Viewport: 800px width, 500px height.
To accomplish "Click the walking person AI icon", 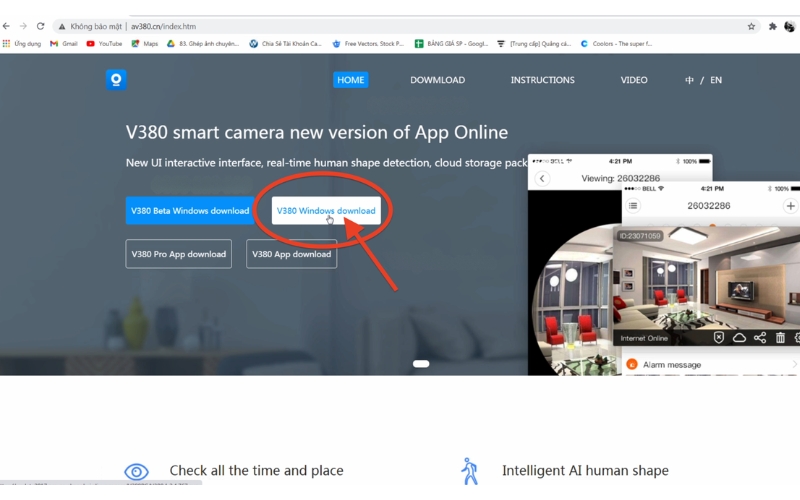I will [469, 471].
